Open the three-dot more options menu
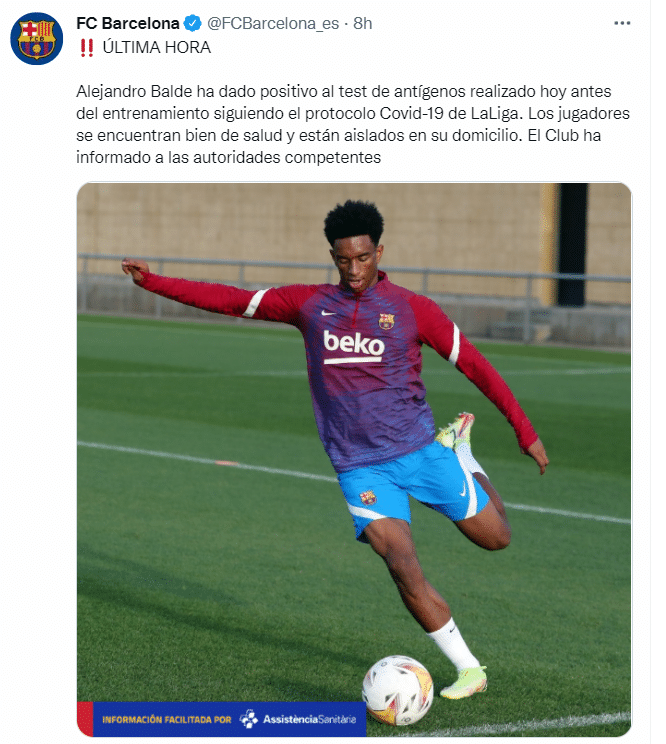 point(622,23)
